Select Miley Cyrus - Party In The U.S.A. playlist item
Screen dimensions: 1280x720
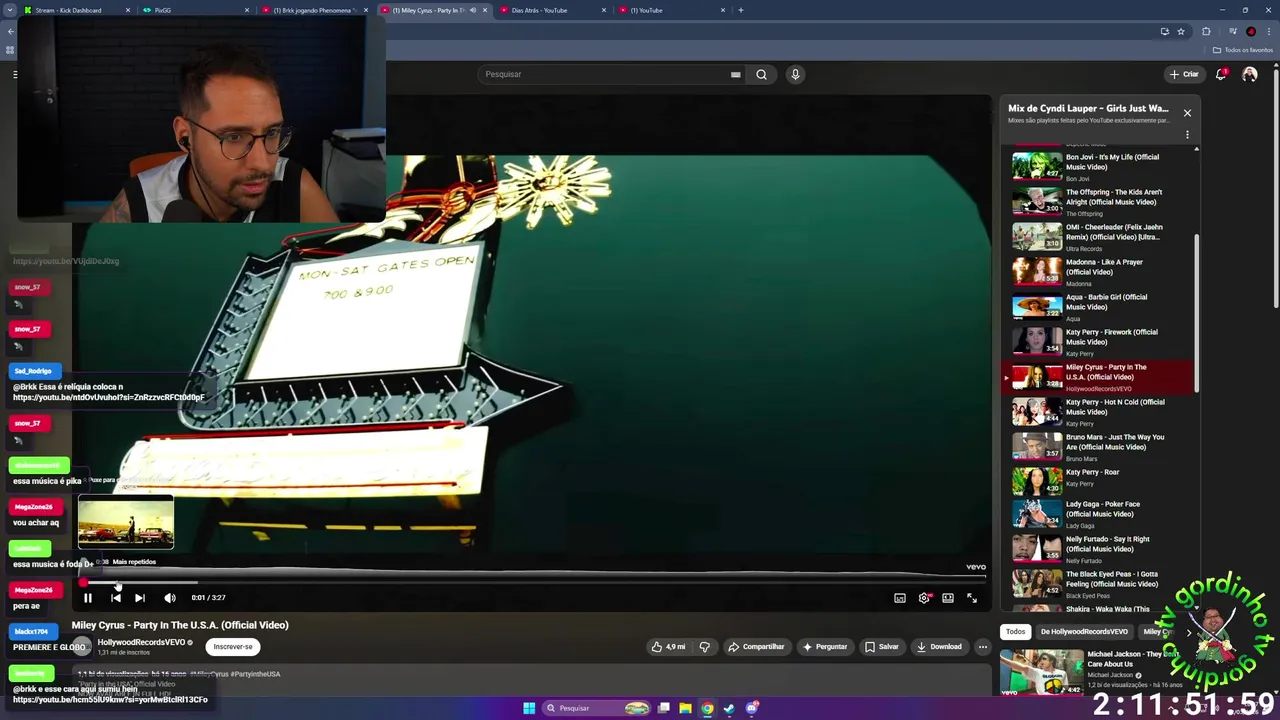tap(1099, 377)
